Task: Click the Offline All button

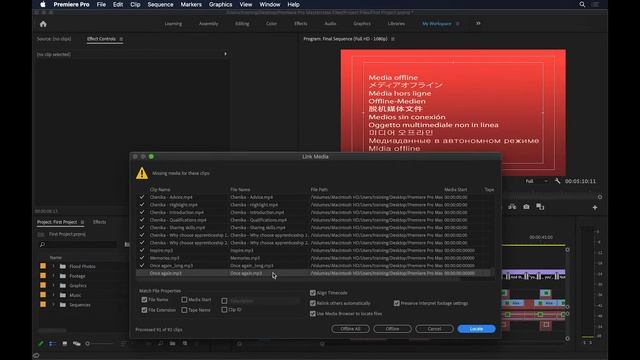Action: [x=350, y=329]
